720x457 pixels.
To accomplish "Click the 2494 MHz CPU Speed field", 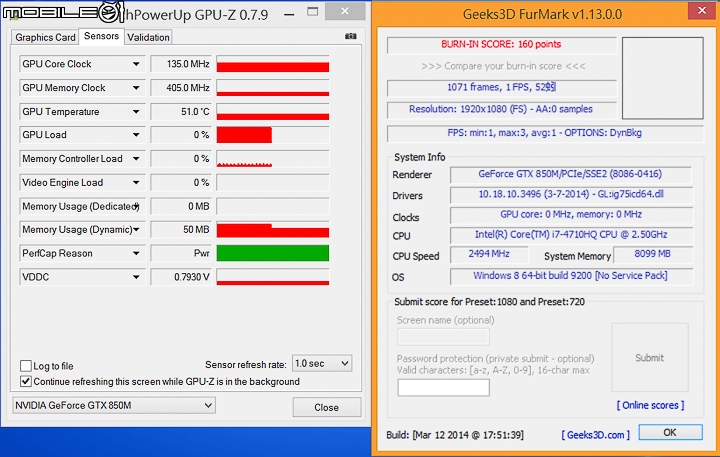I will [489, 254].
